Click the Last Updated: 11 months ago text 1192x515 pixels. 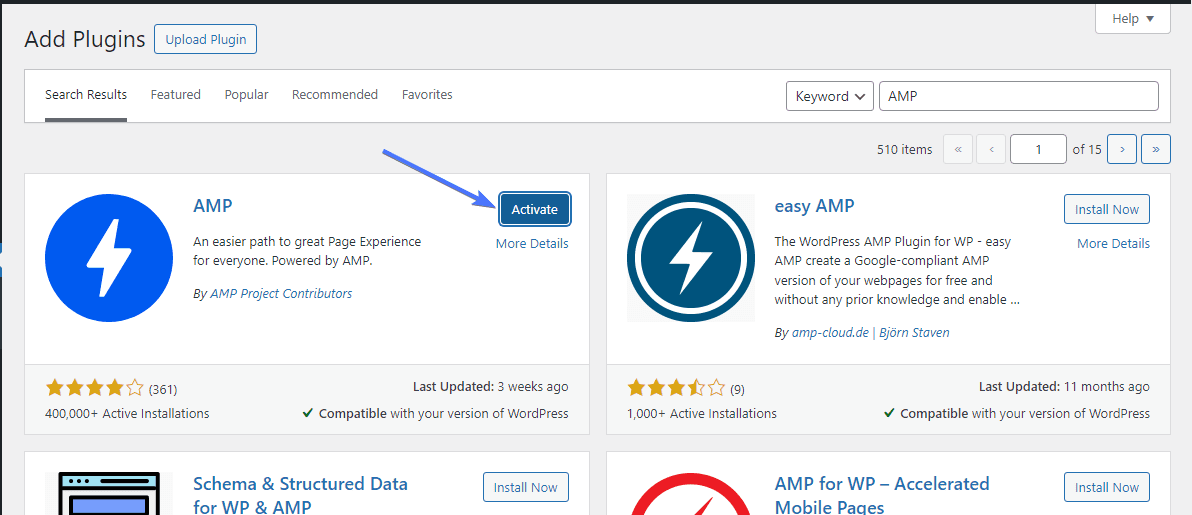coord(1064,386)
